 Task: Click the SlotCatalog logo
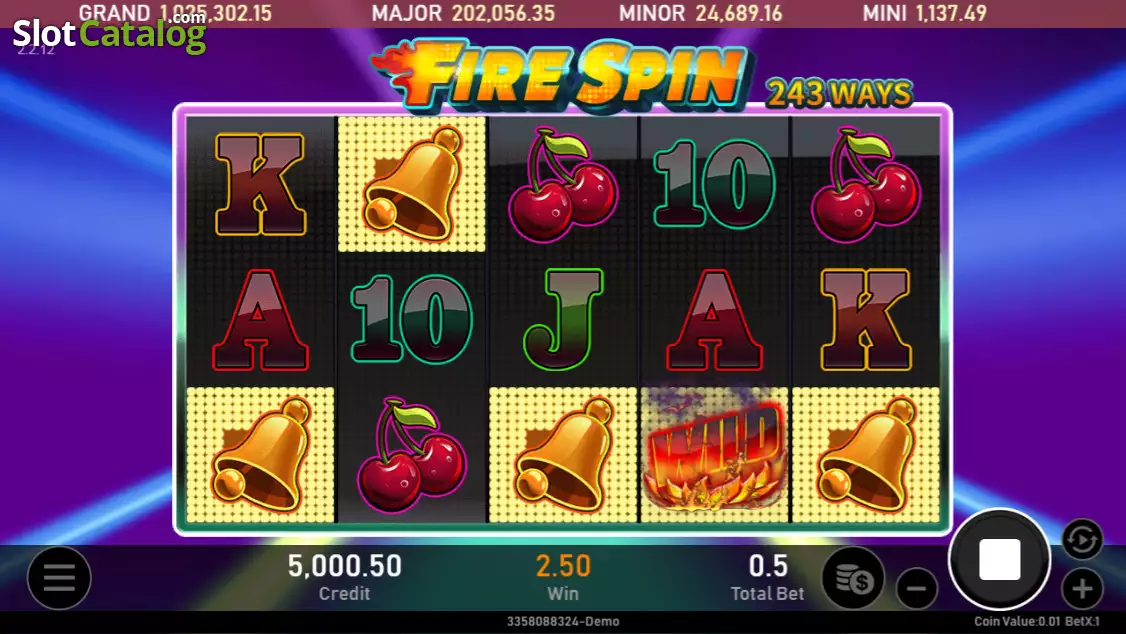pos(109,33)
